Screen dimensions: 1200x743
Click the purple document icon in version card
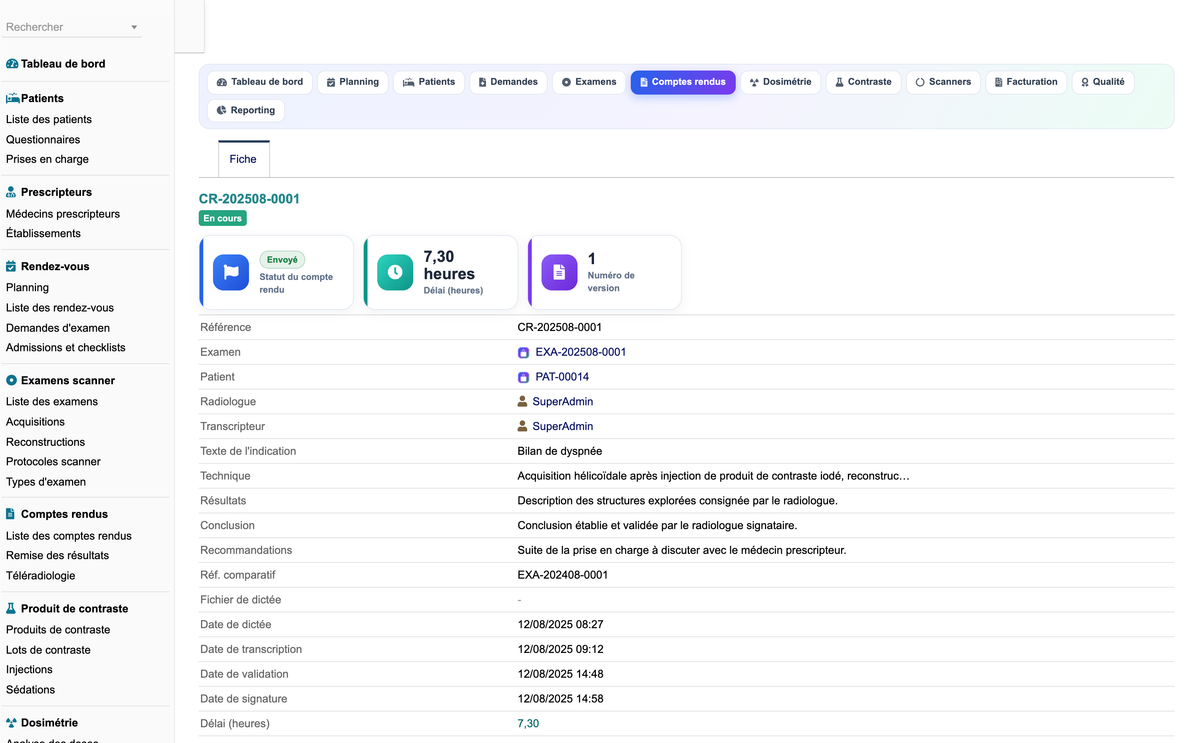pyautogui.click(x=559, y=272)
